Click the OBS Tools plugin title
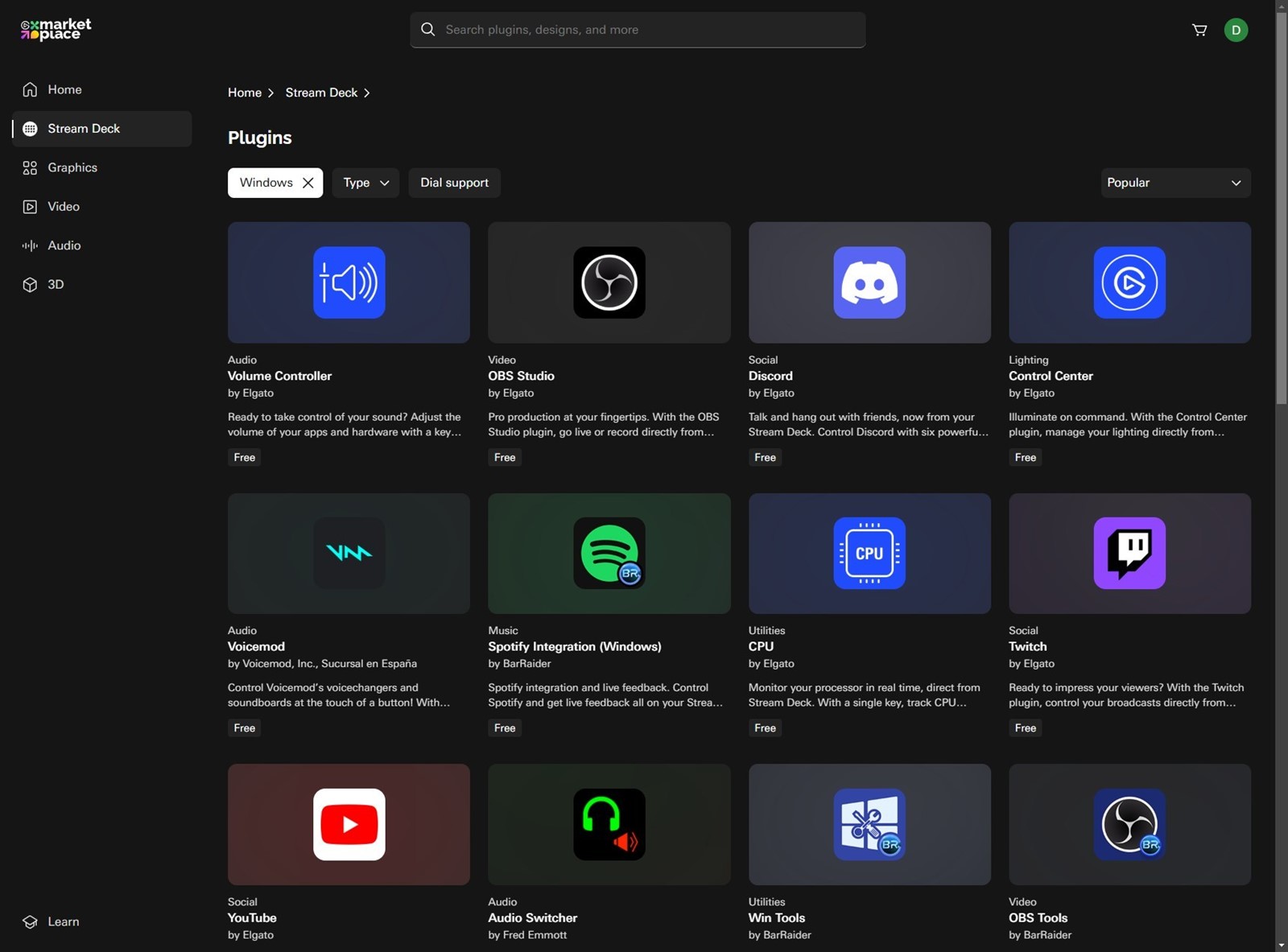This screenshot has width=1288, height=952. click(1038, 917)
